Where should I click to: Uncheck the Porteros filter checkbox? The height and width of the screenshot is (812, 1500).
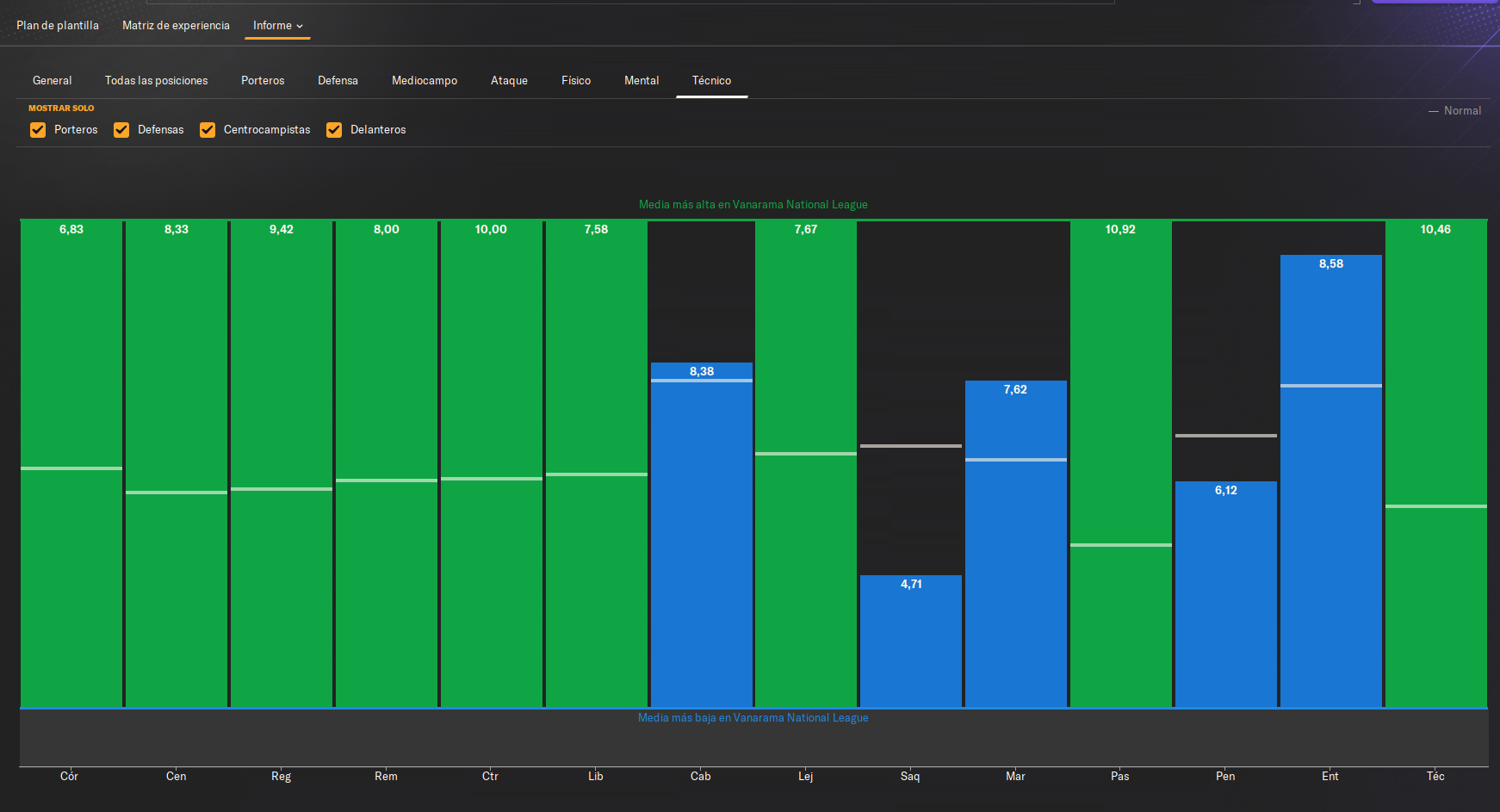38,130
